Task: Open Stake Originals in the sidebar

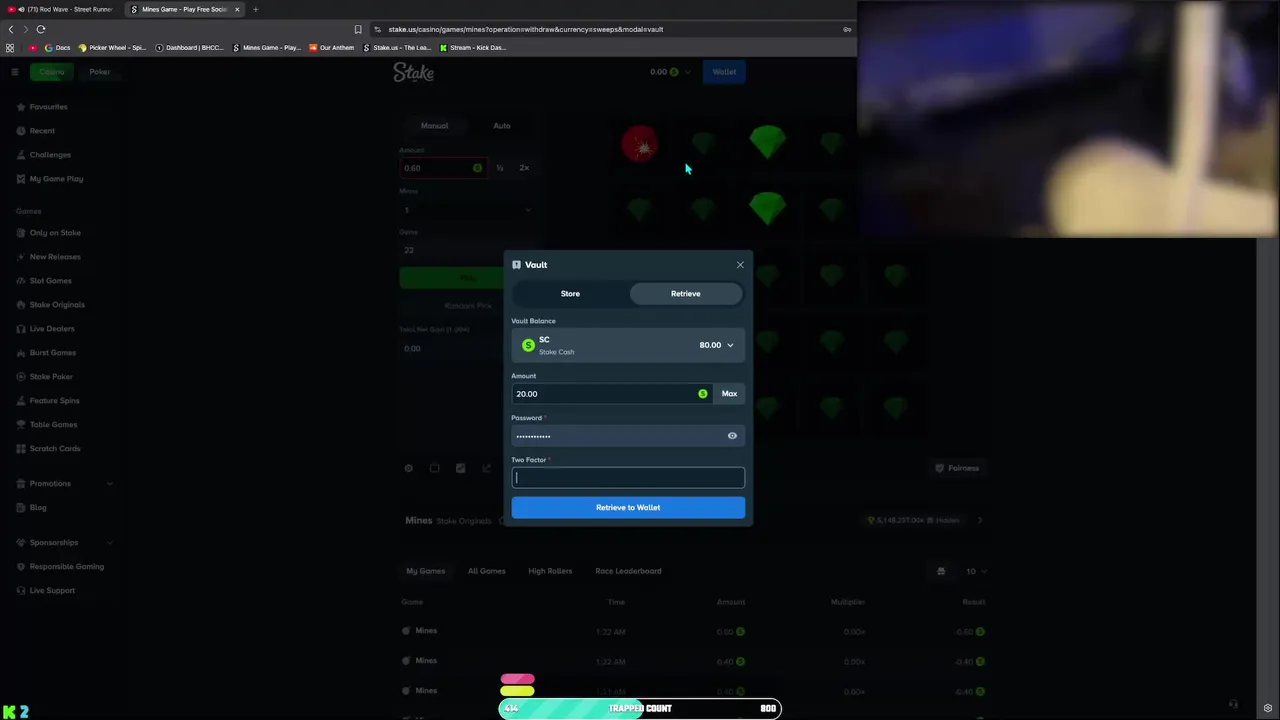Action: 57,305
